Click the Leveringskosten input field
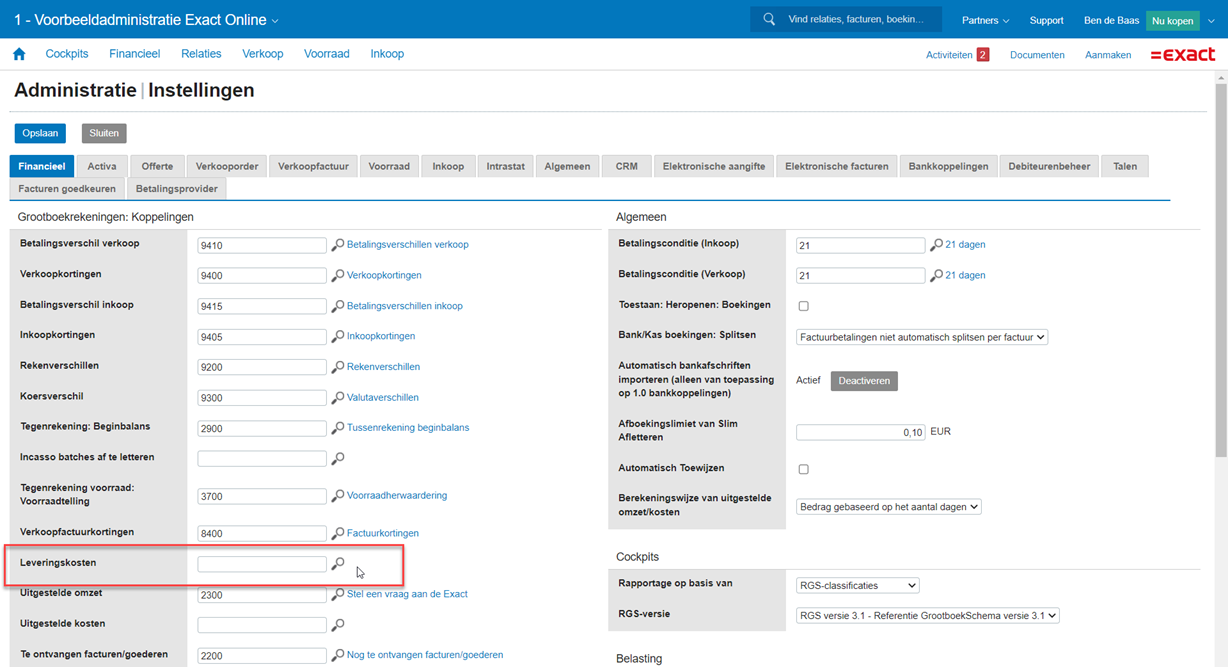 pyautogui.click(x=262, y=564)
